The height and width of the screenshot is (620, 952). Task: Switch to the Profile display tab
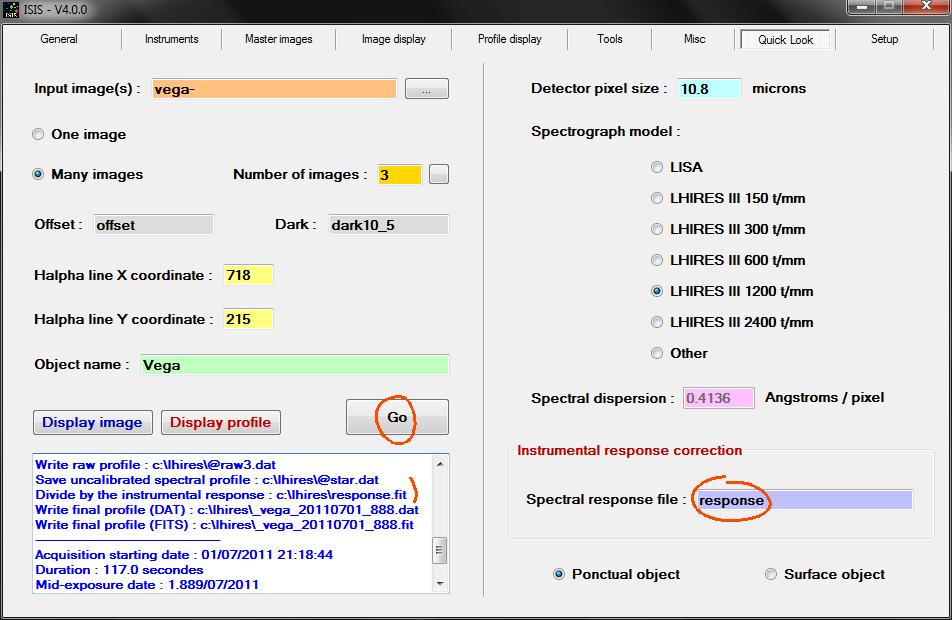[x=509, y=39]
